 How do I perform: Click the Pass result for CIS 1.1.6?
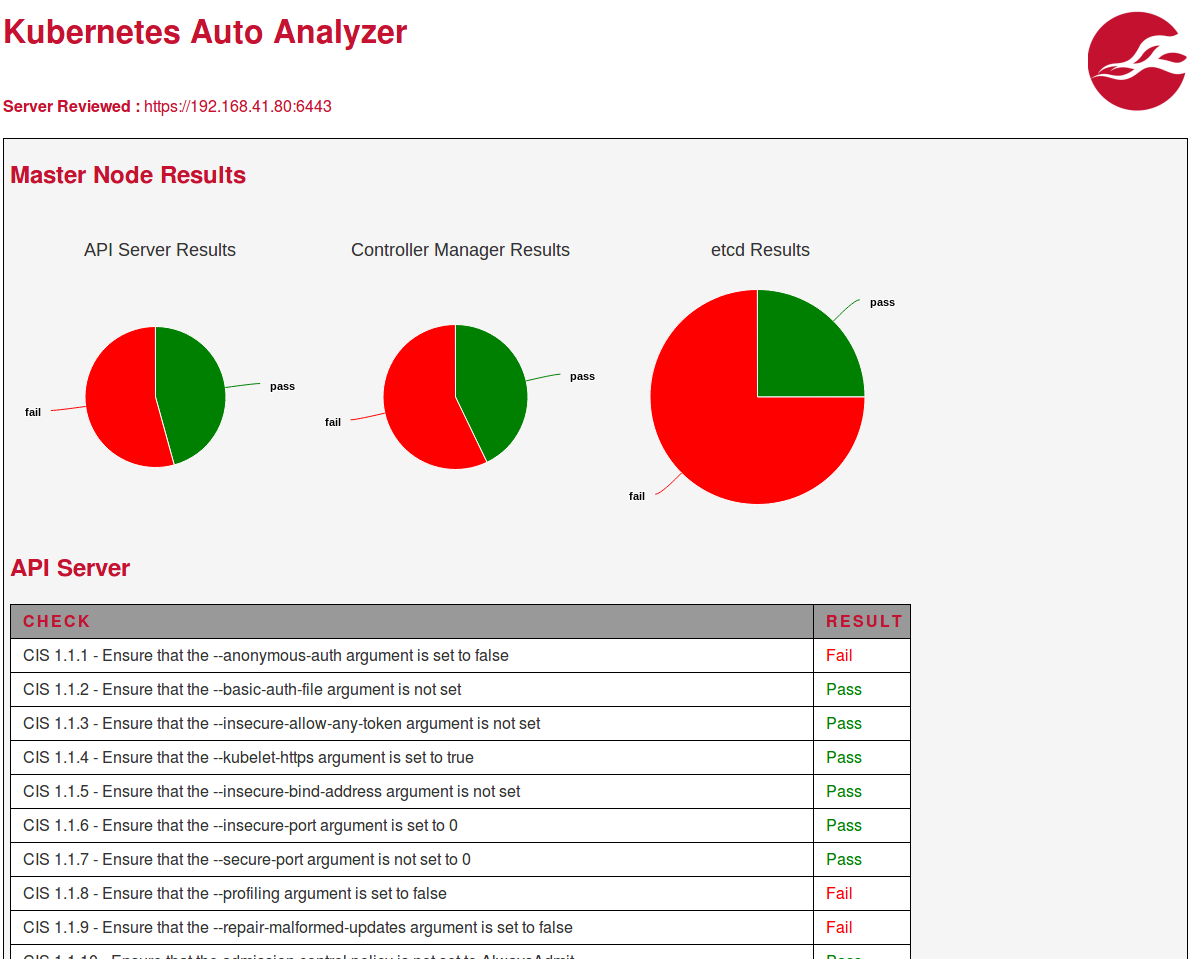[843, 826]
